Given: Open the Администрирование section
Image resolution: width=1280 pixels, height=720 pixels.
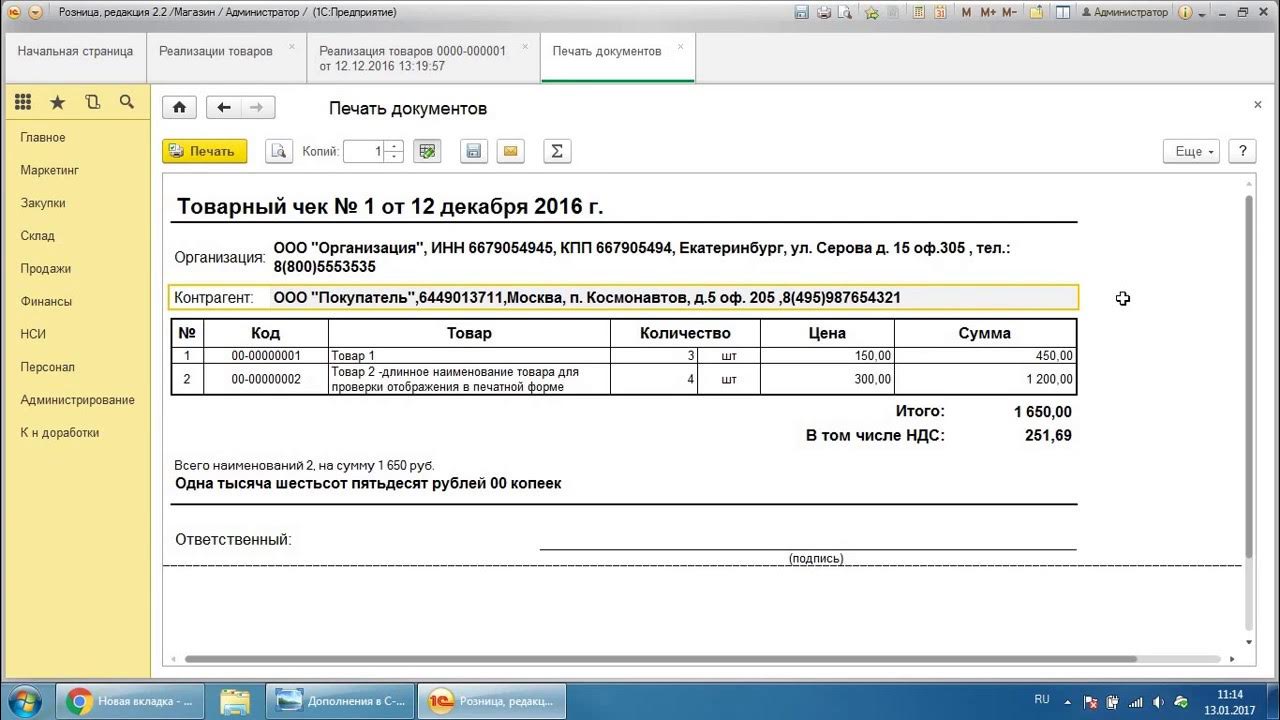Looking at the screenshot, I should click(77, 400).
